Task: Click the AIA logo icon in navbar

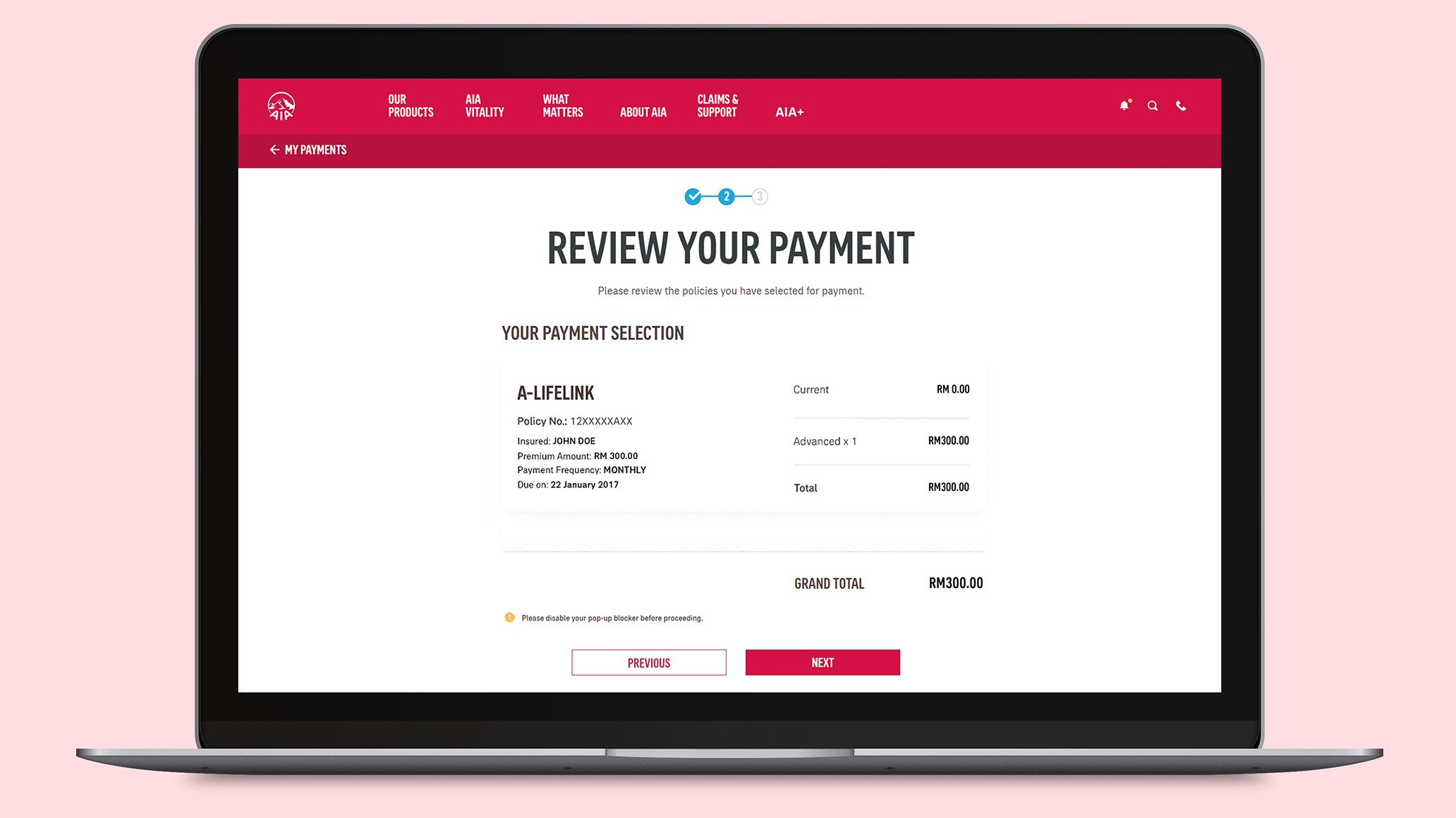Action: [282, 105]
